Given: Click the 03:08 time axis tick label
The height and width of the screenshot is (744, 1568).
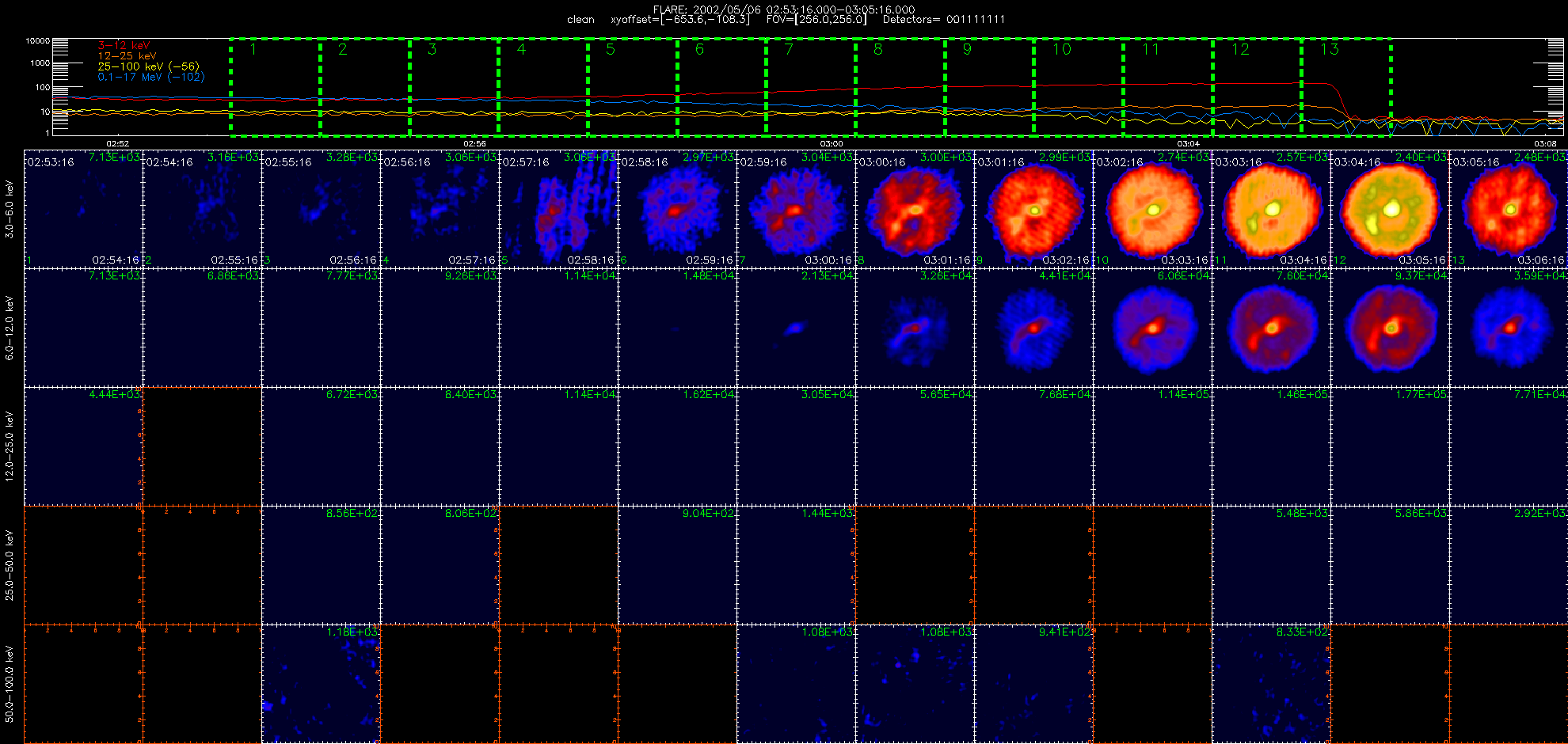Looking at the screenshot, I should (1545, 144).
